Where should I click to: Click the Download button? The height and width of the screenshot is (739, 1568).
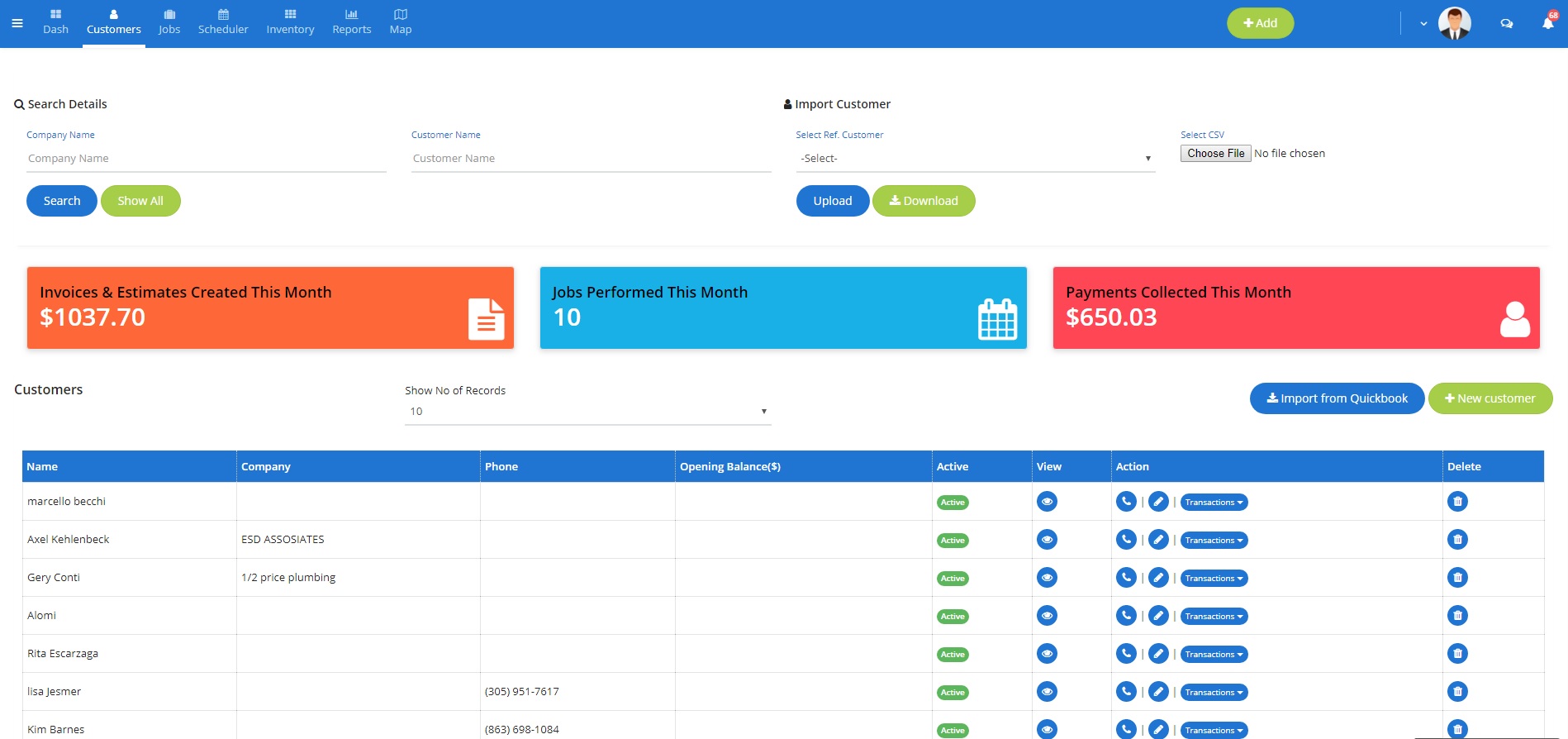(924, 201)
